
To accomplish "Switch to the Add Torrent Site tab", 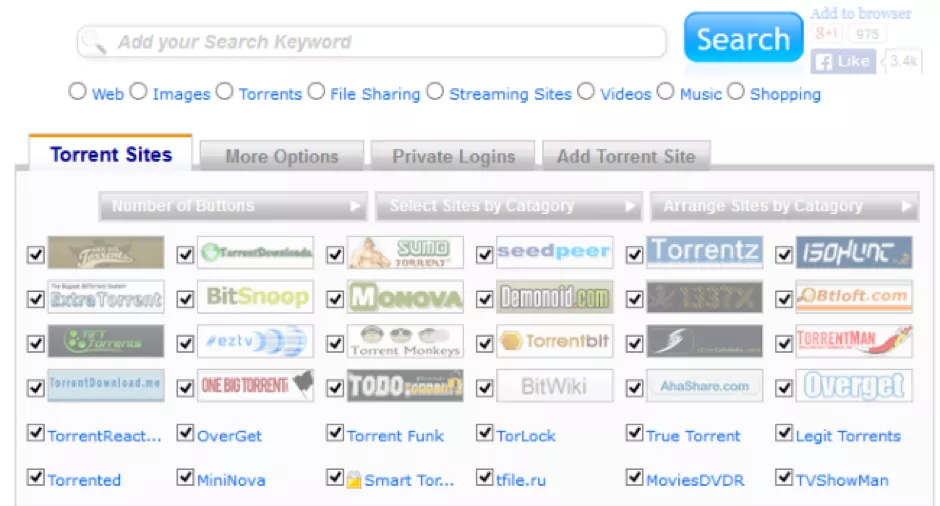I will 626,156.
